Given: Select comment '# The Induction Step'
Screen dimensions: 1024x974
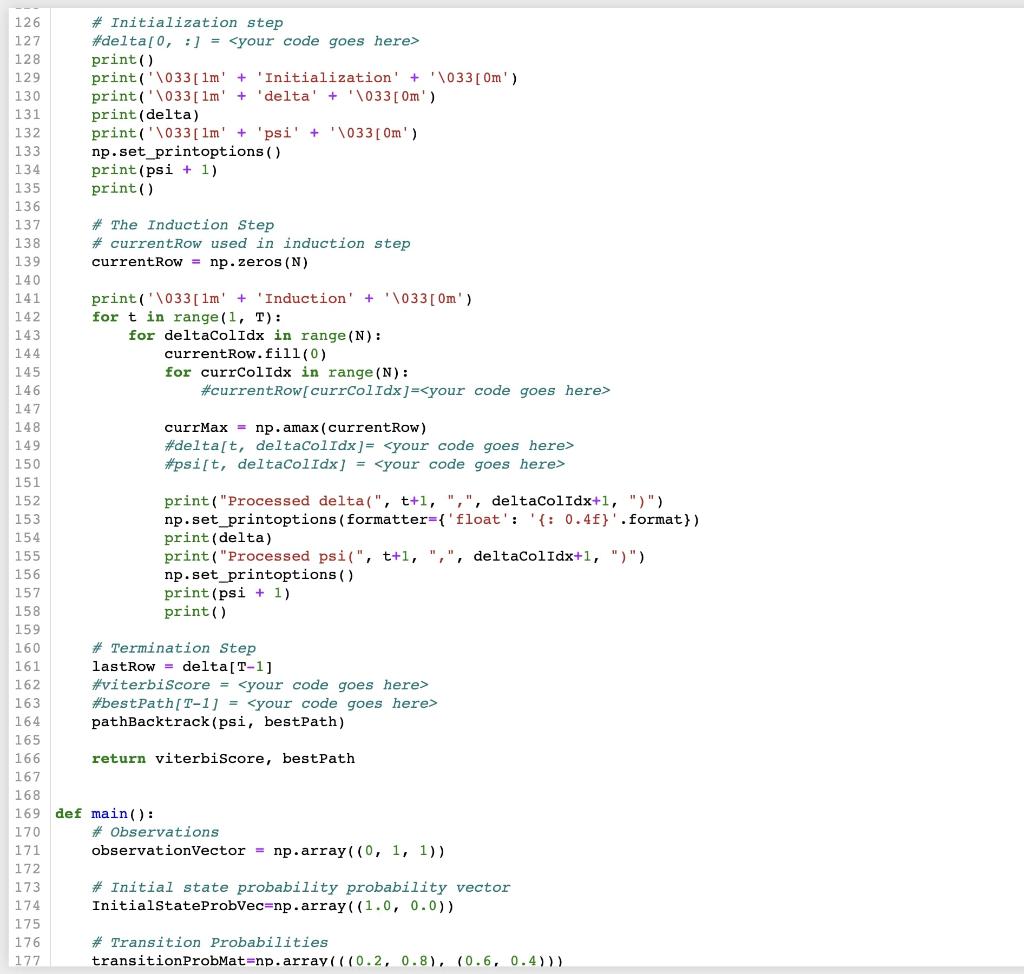Looking at the screenshot, I should [183, 225].
